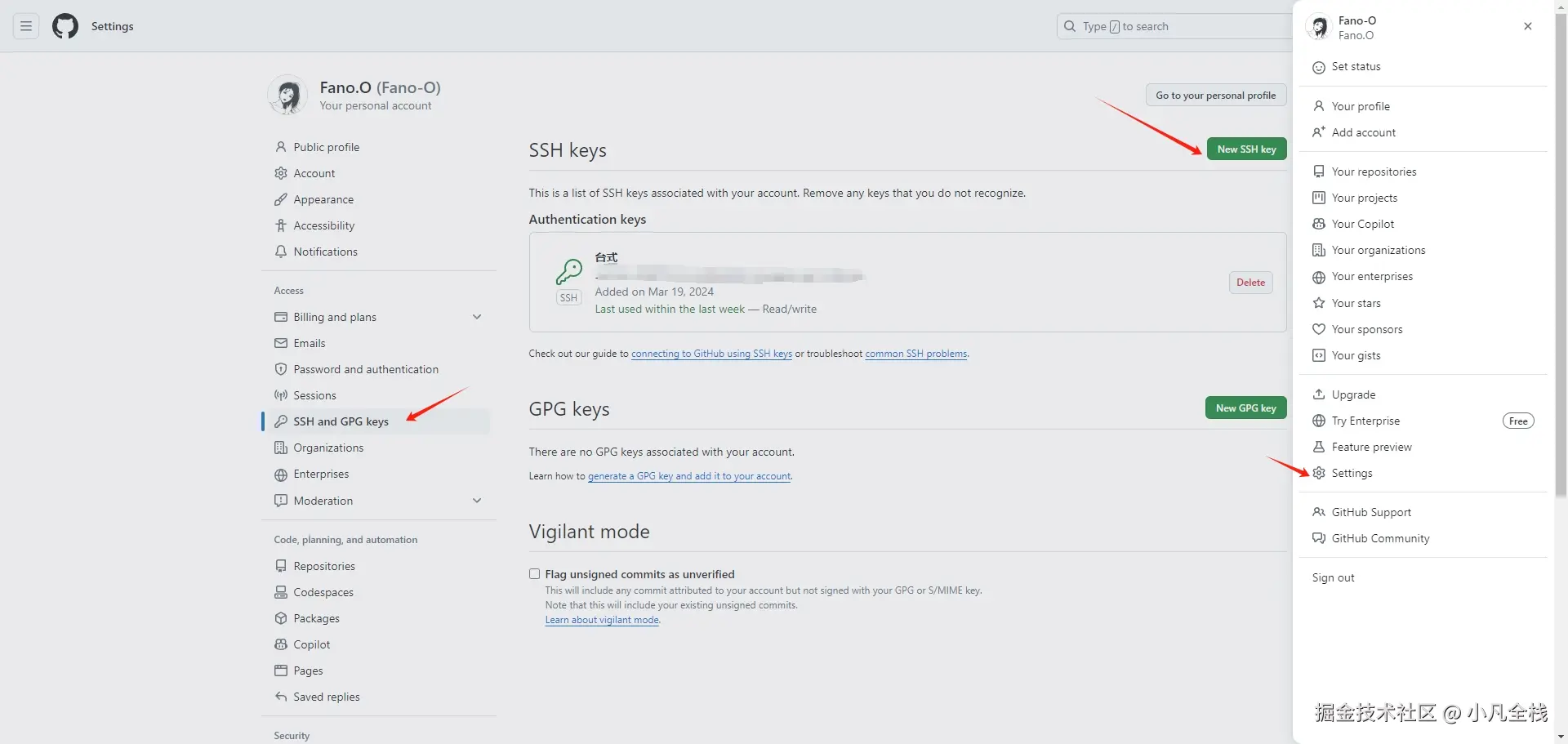
Task: Open the hamburger navigation menu
Action: 25,25
